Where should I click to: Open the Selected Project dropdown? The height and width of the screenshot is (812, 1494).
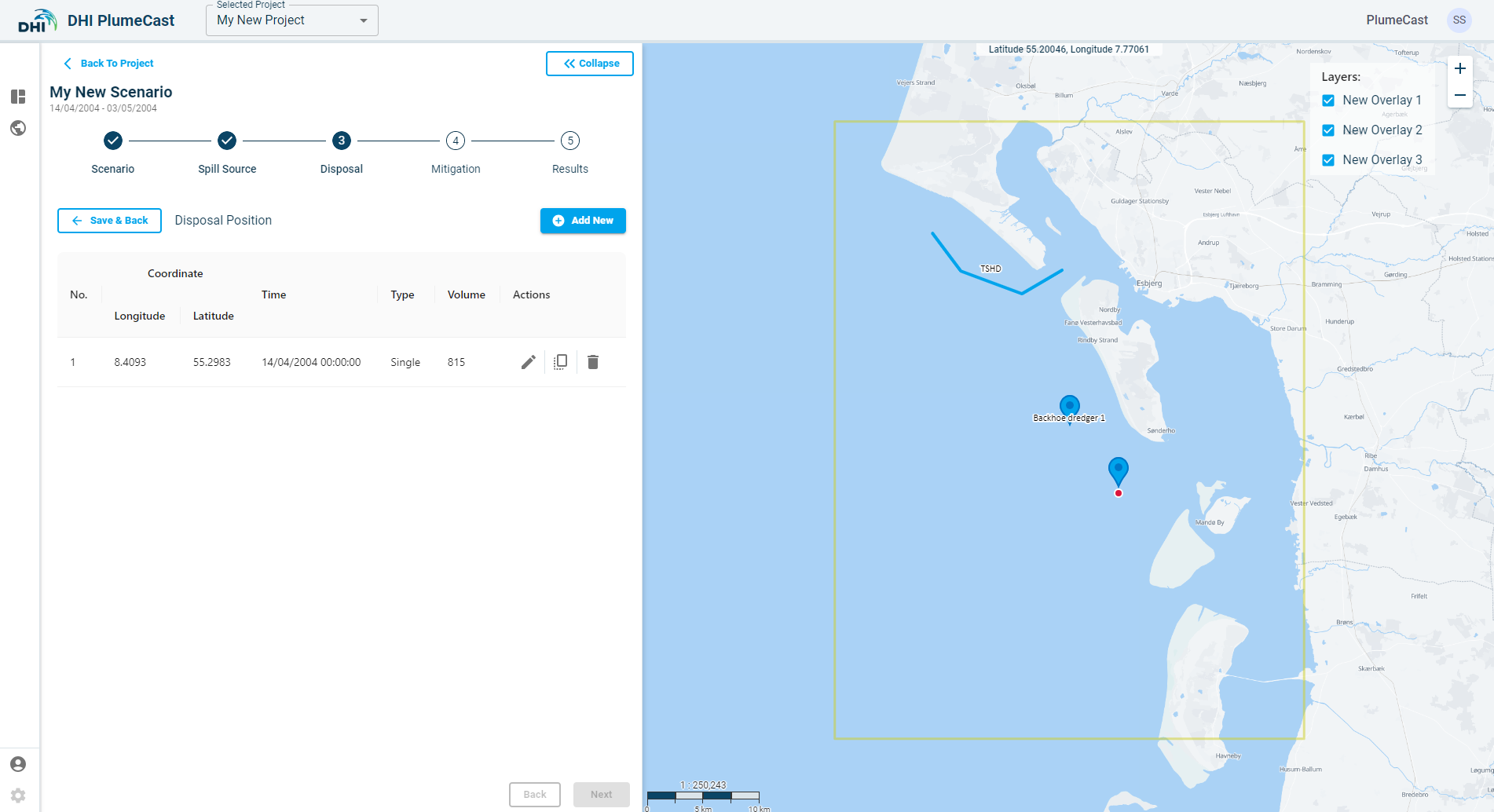coord(291,20)
